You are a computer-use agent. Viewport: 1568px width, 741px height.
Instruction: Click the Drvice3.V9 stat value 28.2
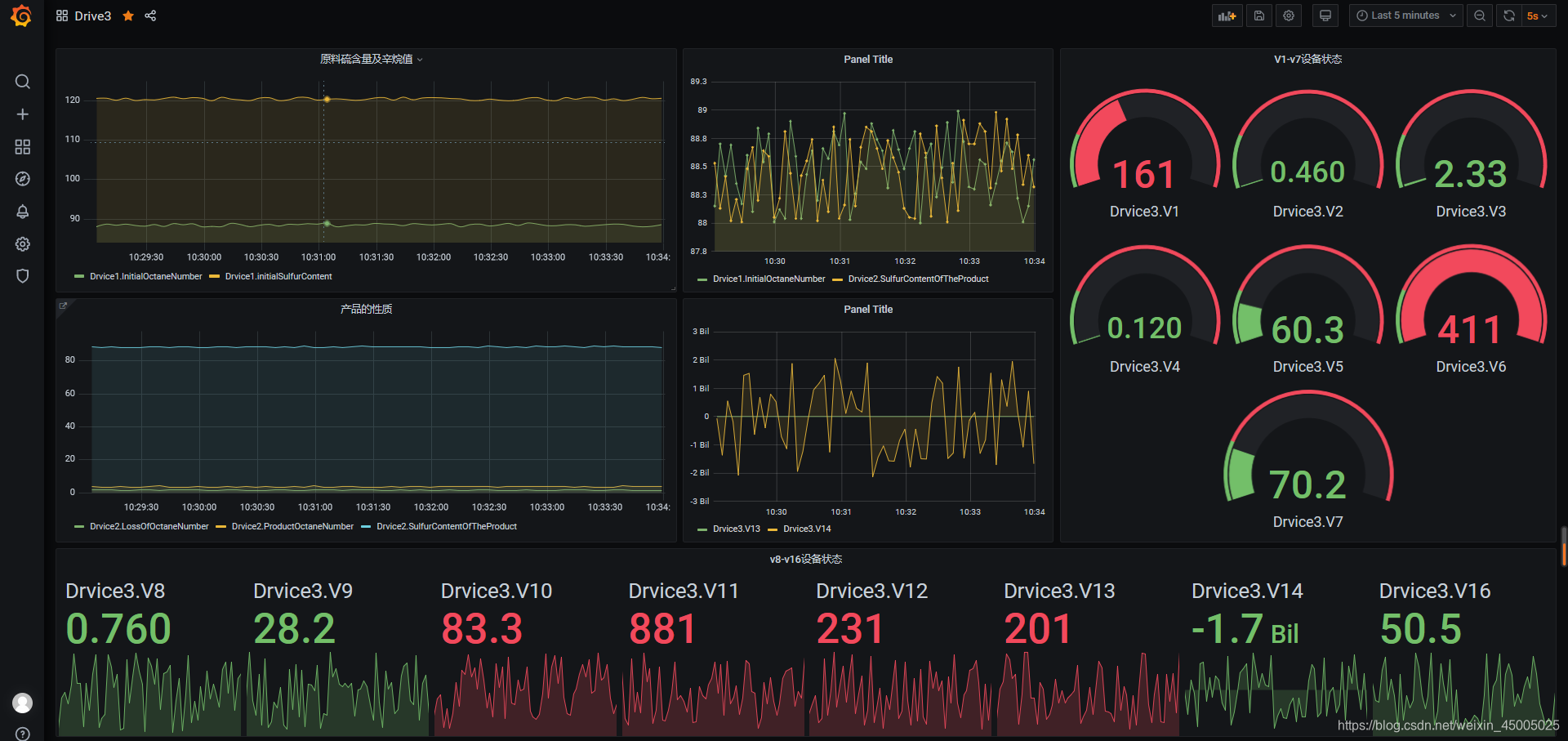click(x=294, y=629)
